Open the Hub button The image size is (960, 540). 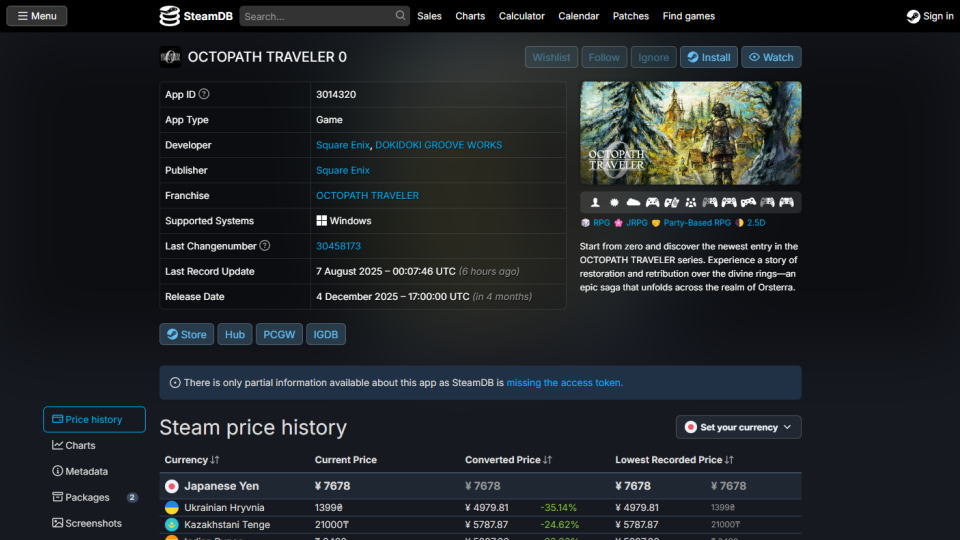(x=234, y=334)
